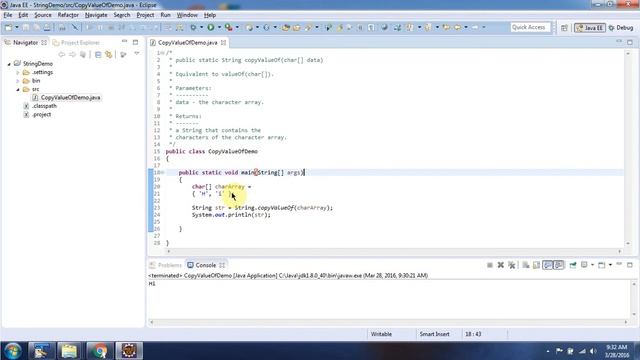Click the Clear Console icon
This screenshot has width=640, height=360.
pyautogui.click(x=526, y=265)
